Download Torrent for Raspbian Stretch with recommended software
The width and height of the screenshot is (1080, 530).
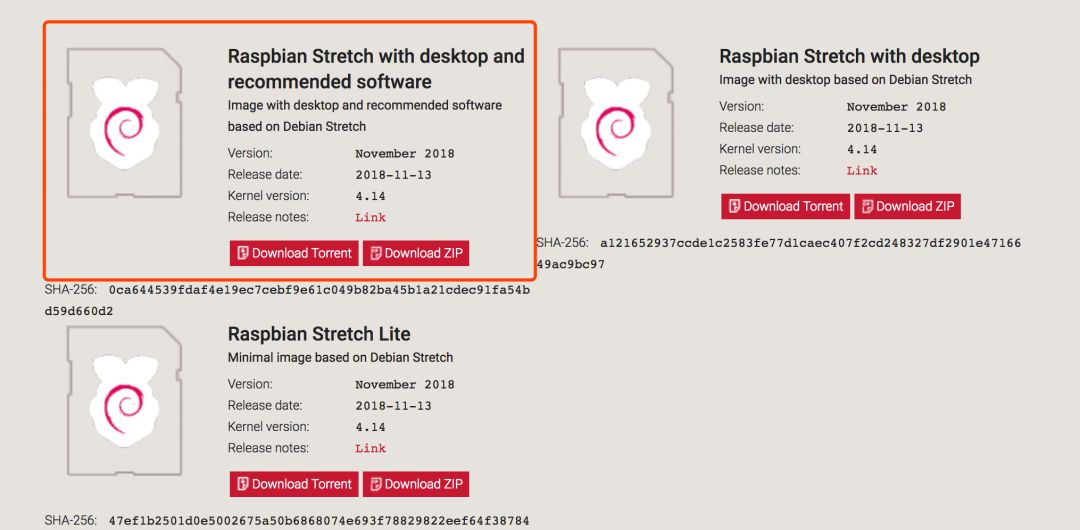click(x=294, y=253)
